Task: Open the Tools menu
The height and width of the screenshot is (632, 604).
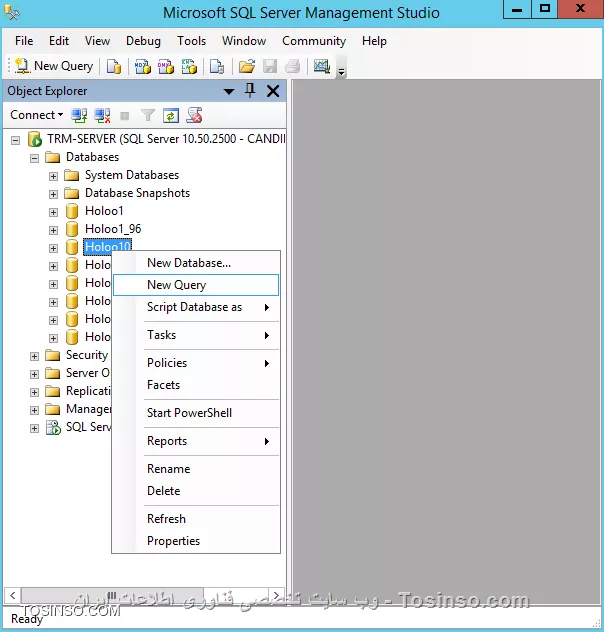Action: point(191,41)
